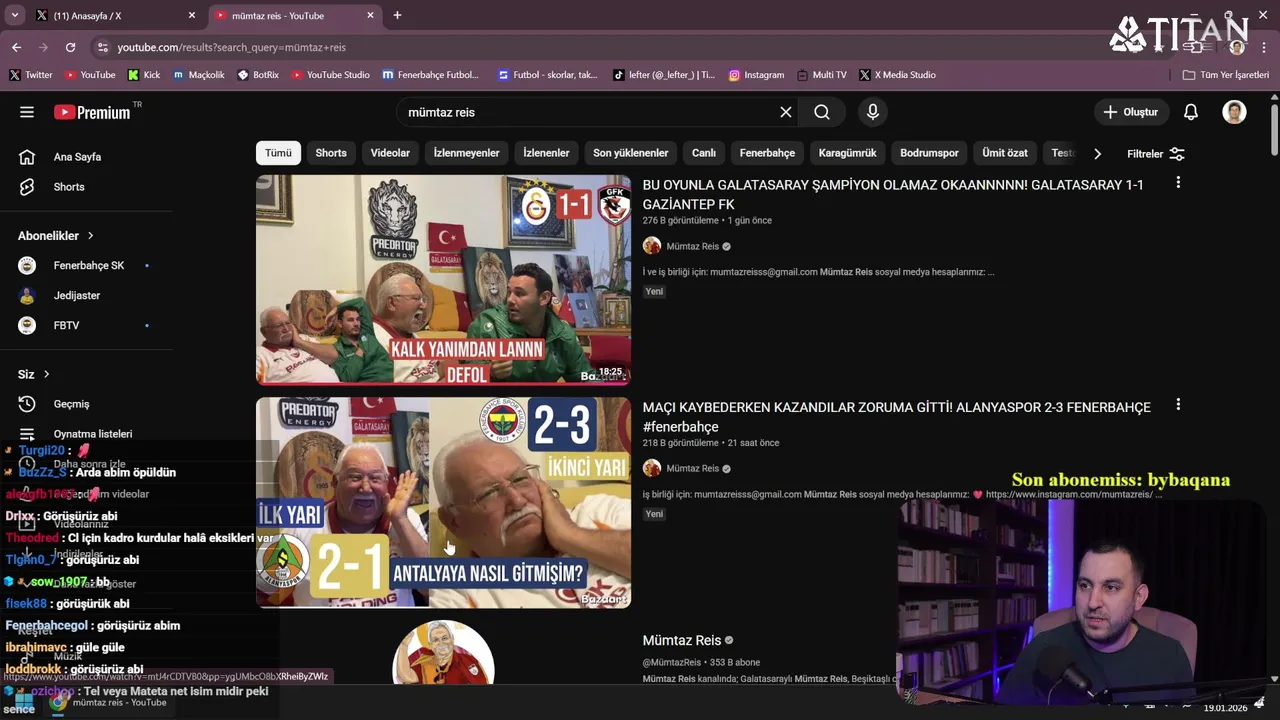Click the search input field

click(590, 112)
